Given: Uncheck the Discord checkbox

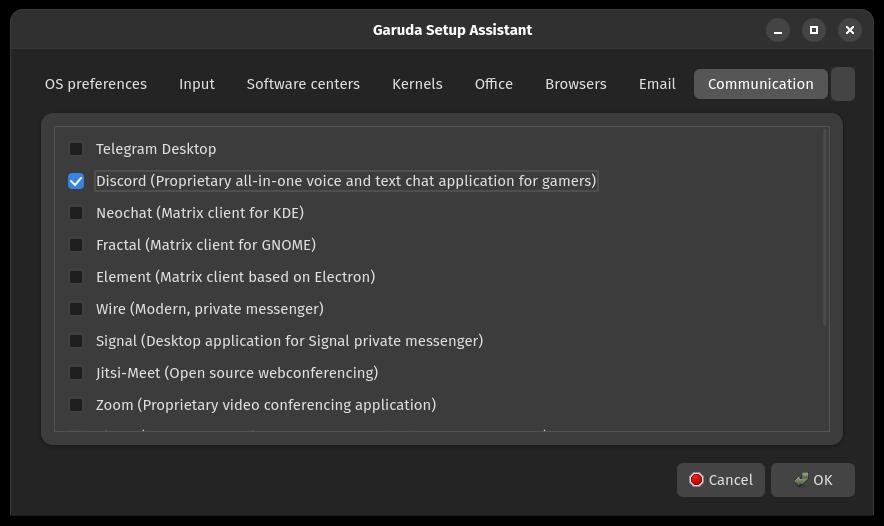Looking at the screenshot, I should coord(76,181).
